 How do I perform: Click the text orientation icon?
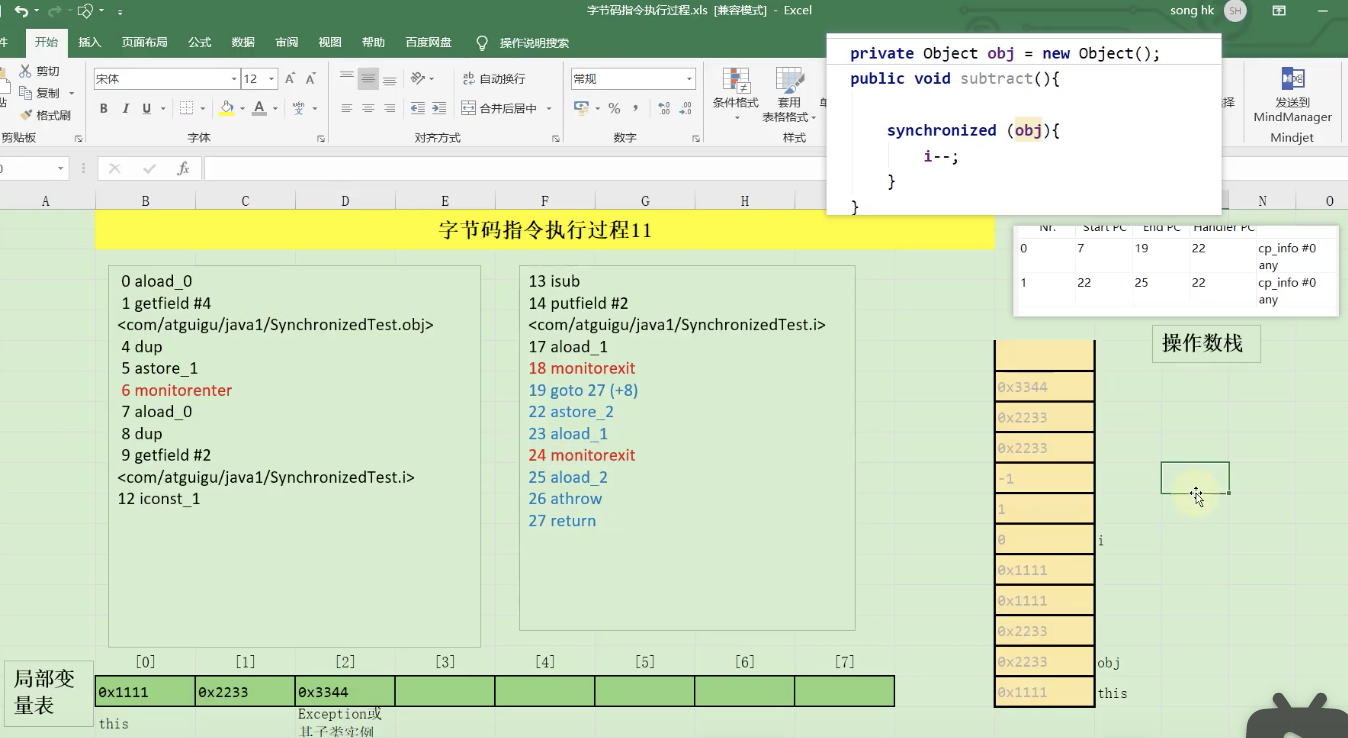tap(418, 79)
